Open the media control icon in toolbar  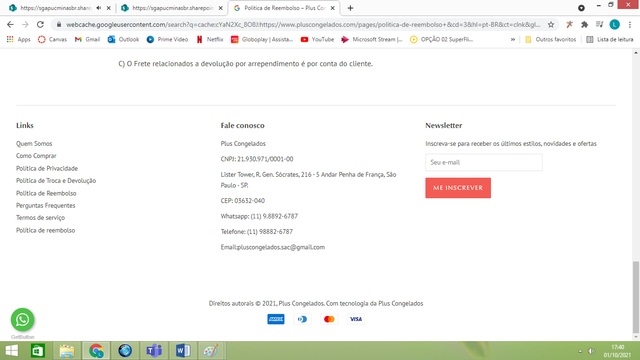[x=599, y=24]
